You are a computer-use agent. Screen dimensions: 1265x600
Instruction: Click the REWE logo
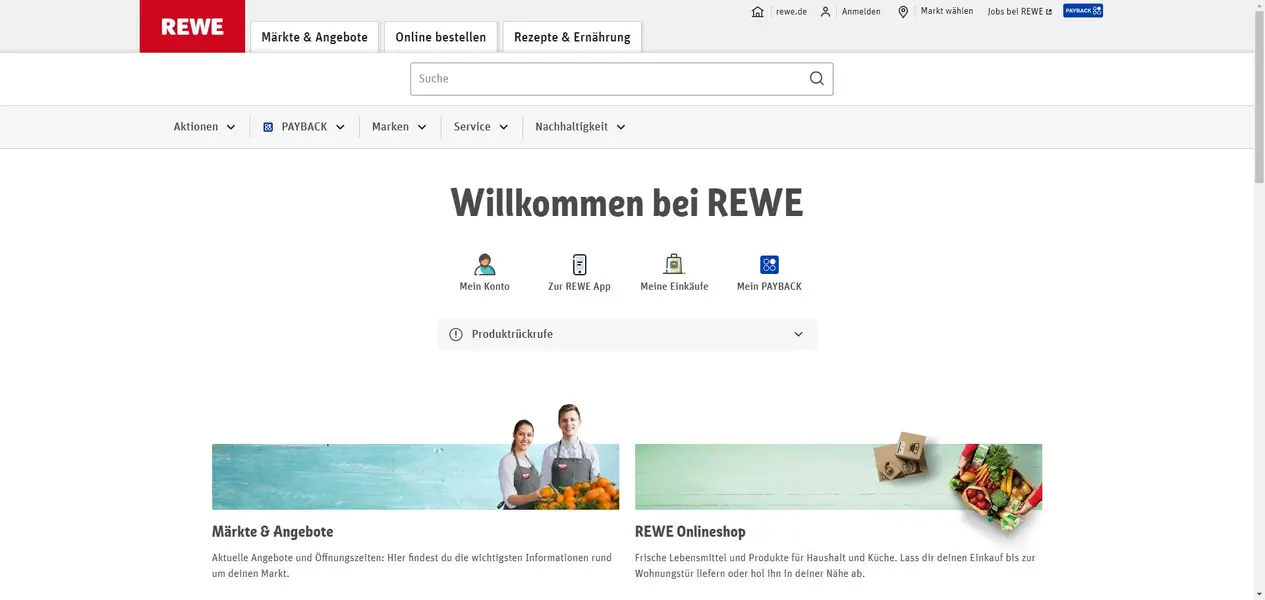[x=192, y=26]
